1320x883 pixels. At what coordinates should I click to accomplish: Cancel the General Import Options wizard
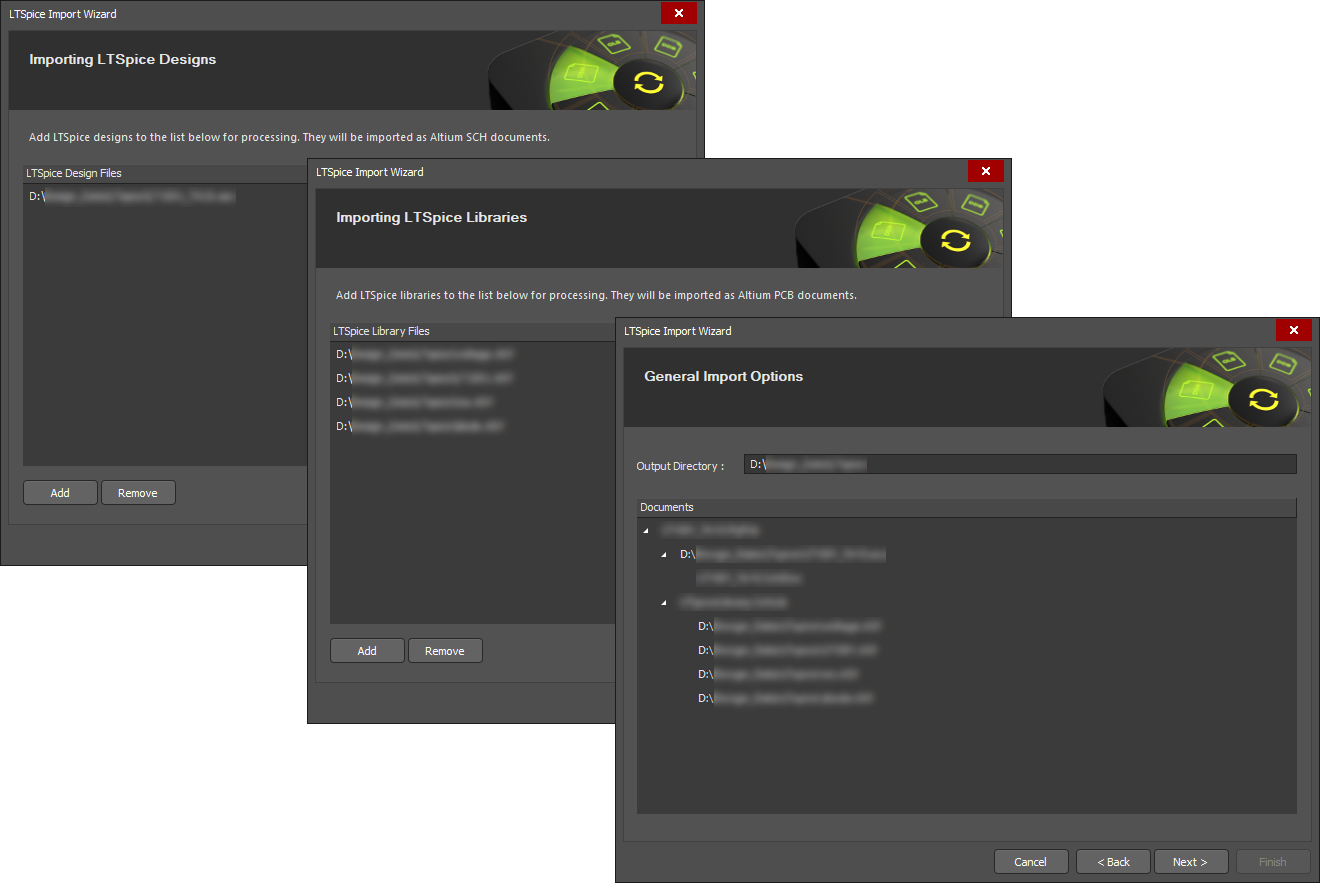click(x=1031, y=862)
